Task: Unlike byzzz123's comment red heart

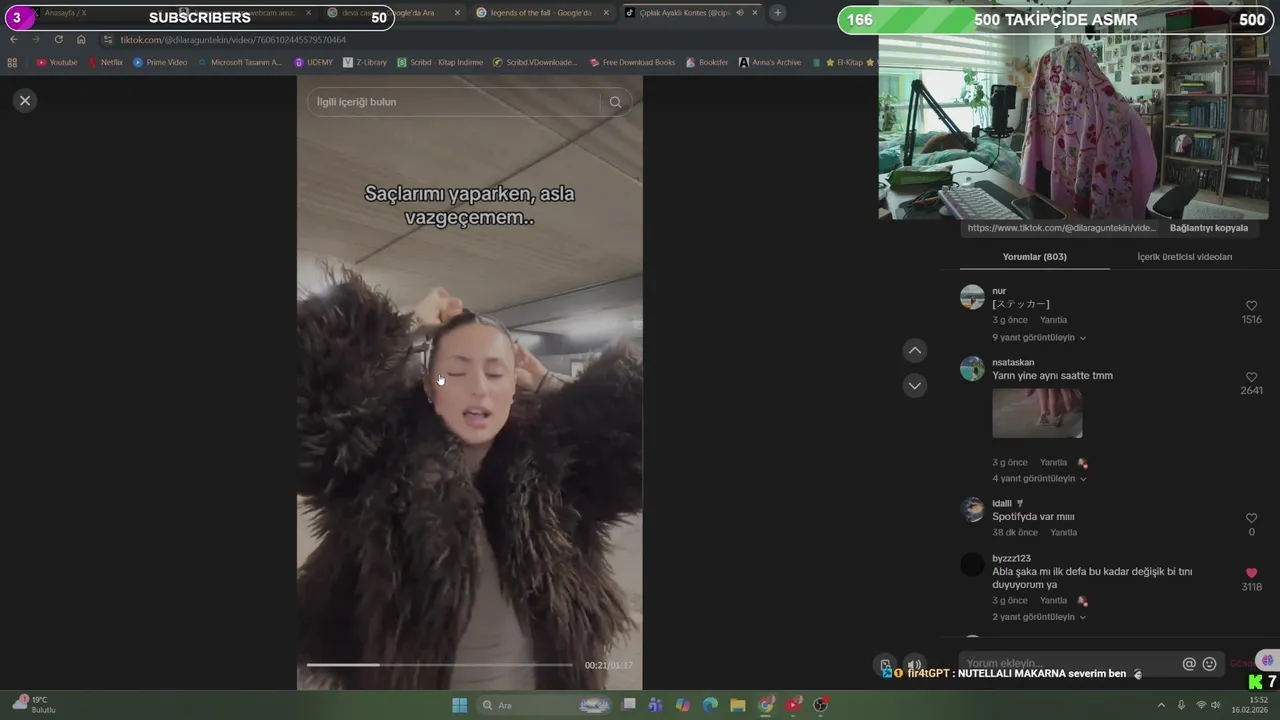Action: coord(1251,573)
